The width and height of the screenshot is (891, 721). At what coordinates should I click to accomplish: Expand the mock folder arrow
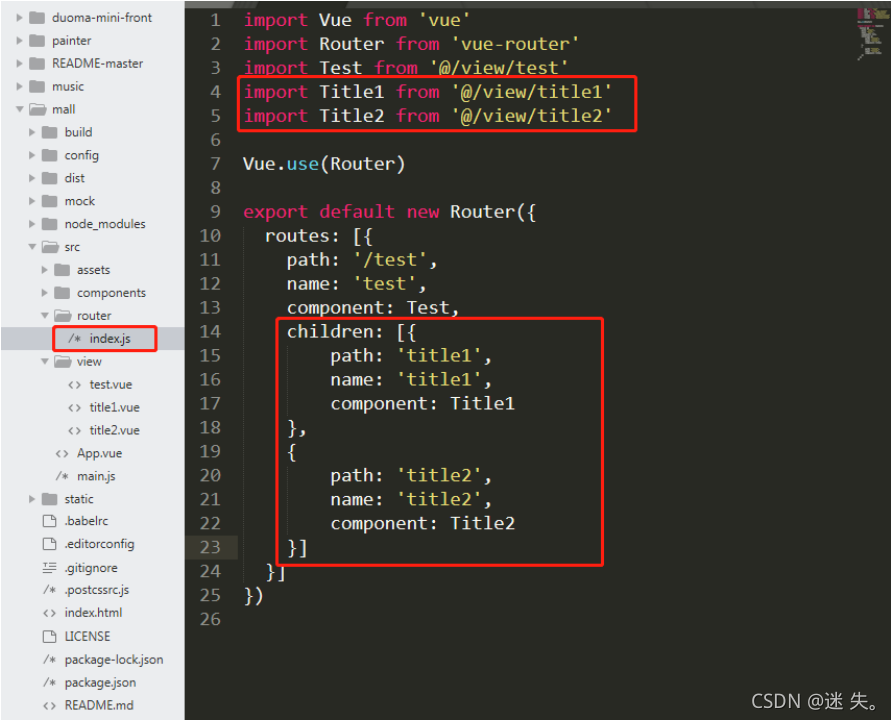click(x=32, y=201)
